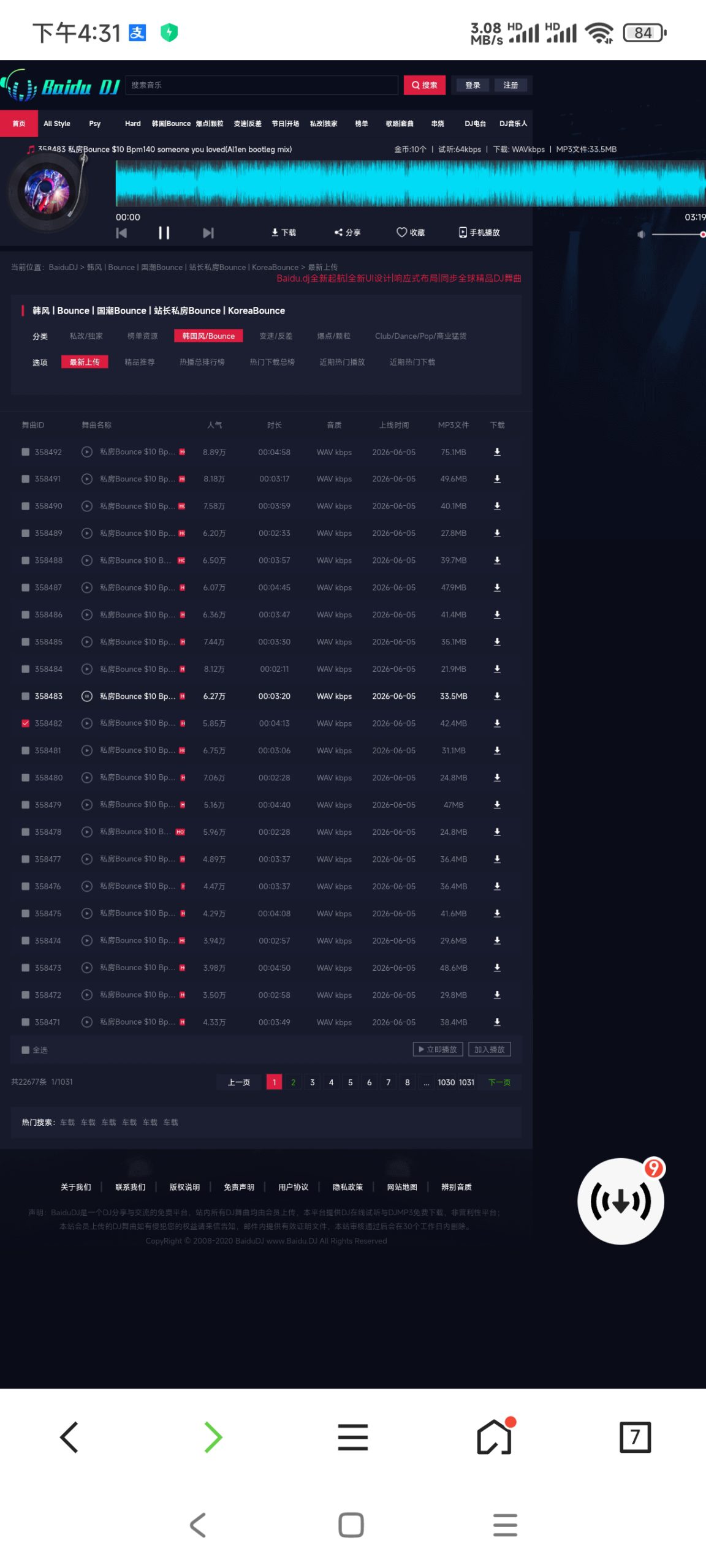The image size is (706, 1568).
Task: Share the current track
Action: coord(347,233)
